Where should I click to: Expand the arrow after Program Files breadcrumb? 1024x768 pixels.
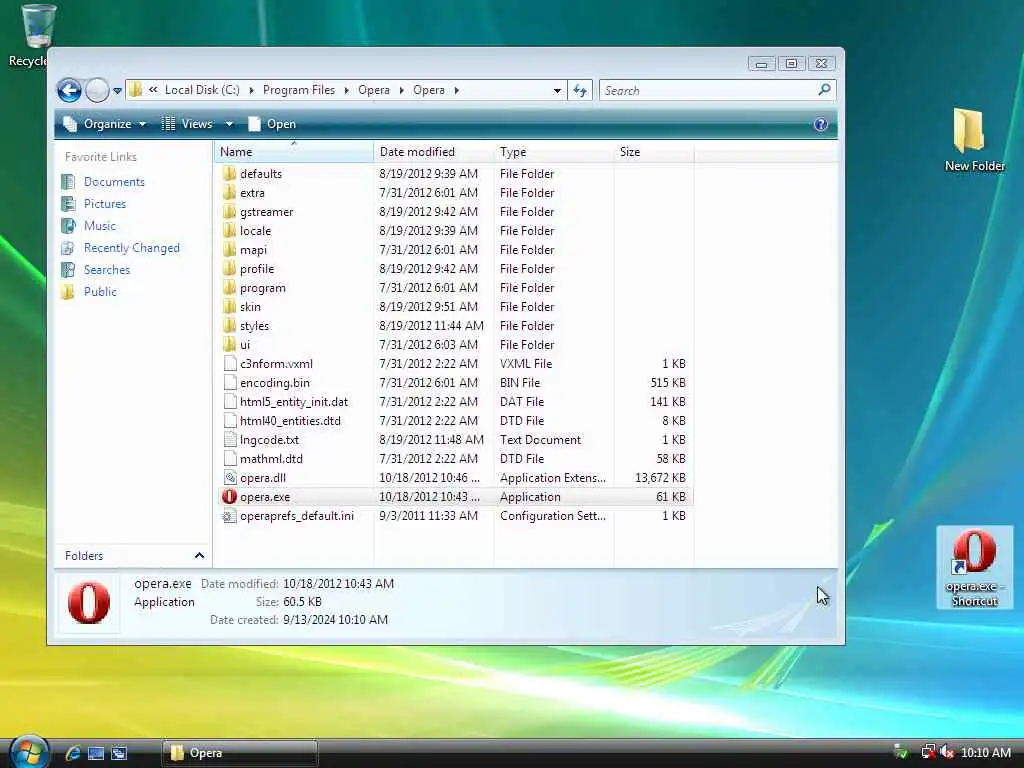pos(346,90)
